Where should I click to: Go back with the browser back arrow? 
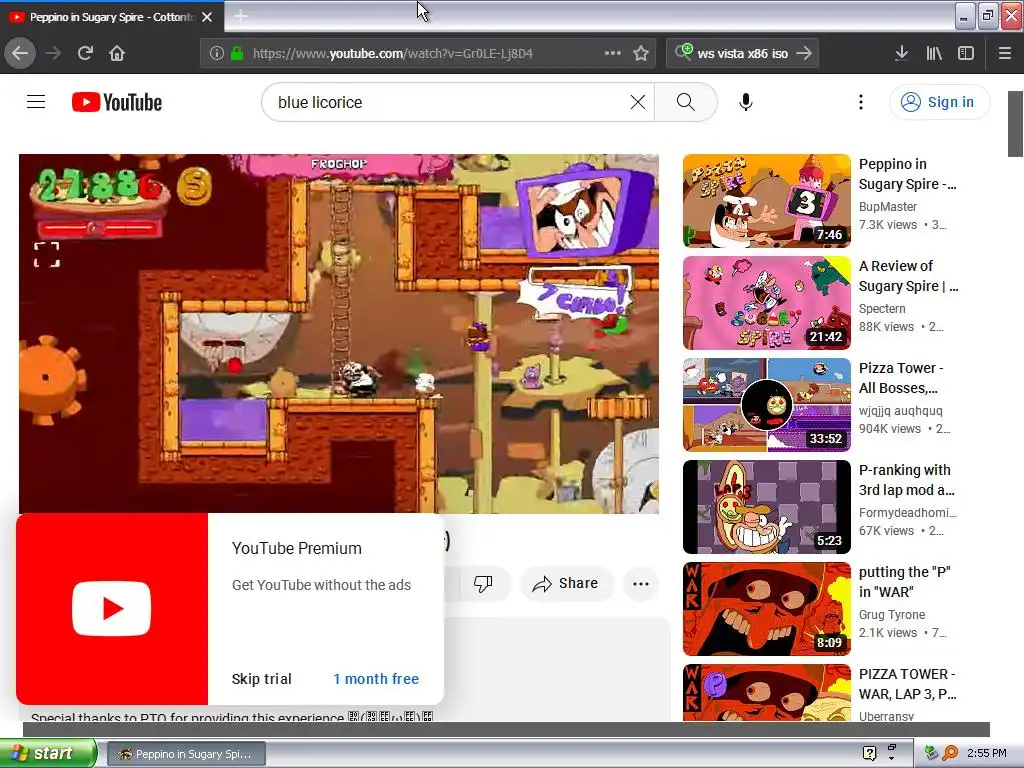20,54
